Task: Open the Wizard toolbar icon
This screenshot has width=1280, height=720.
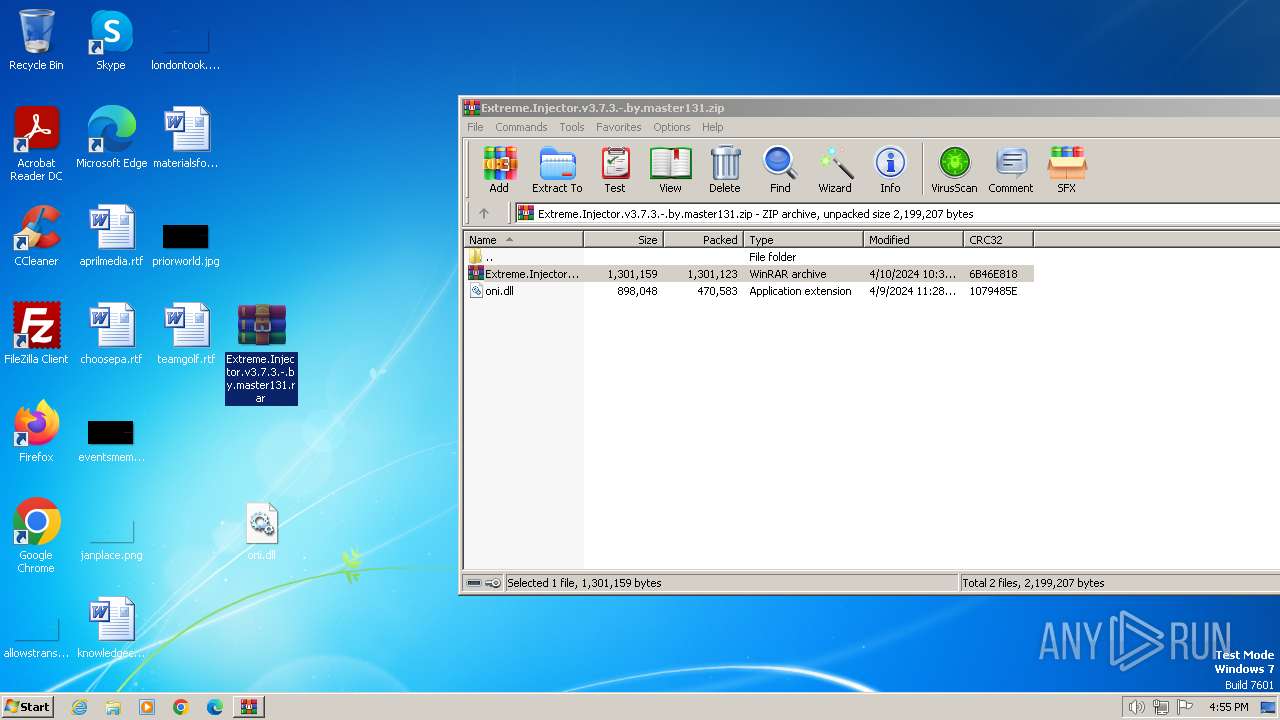Action: coord(835,170)
